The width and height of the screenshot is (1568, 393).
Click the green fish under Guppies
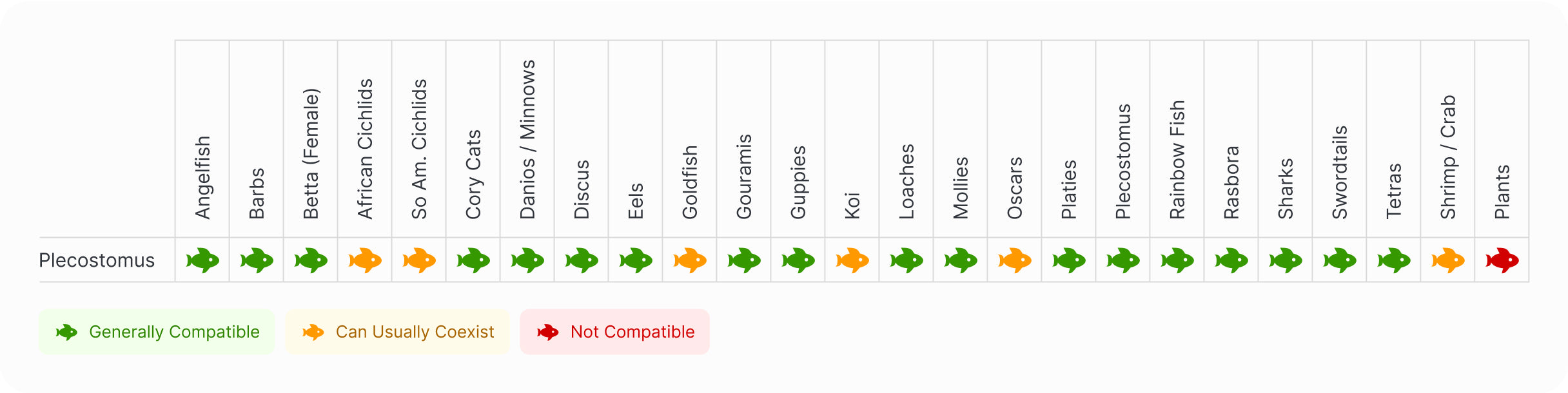point(798,260)
